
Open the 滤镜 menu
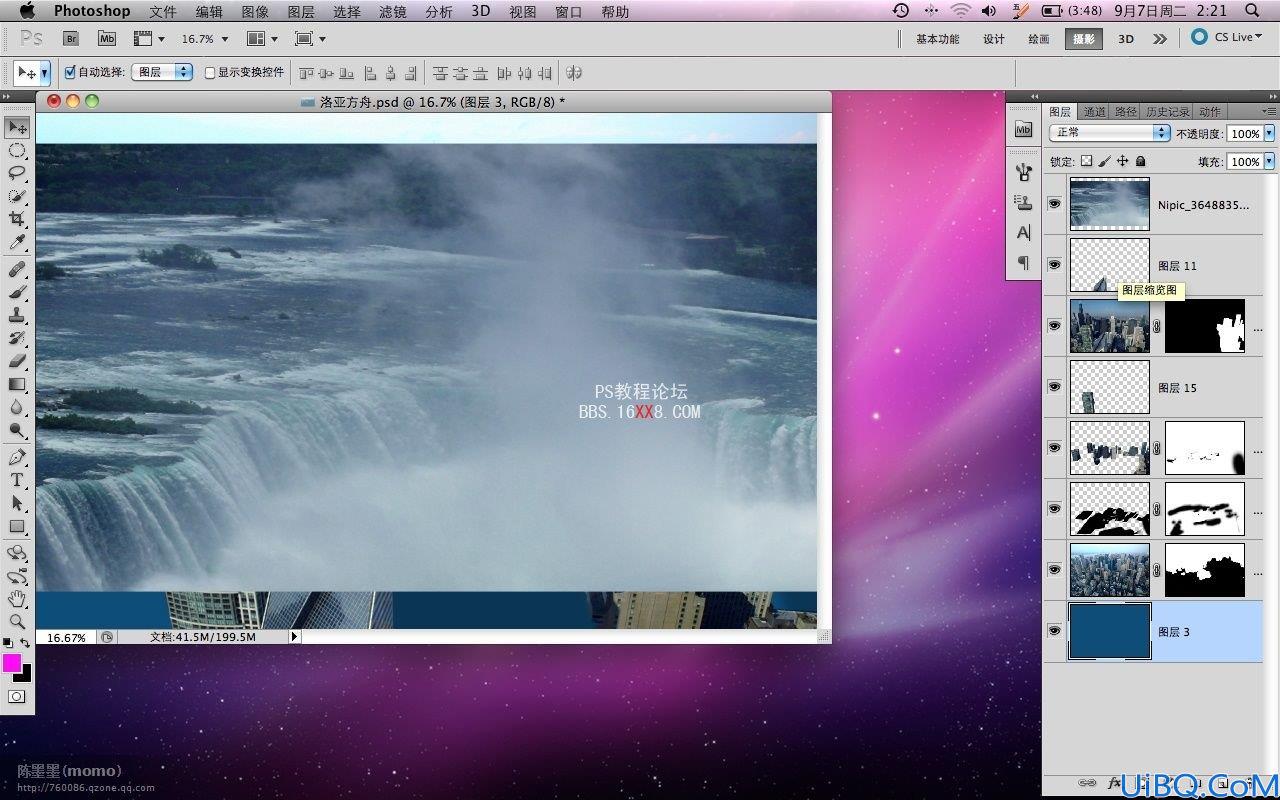[x=393, y=11]
